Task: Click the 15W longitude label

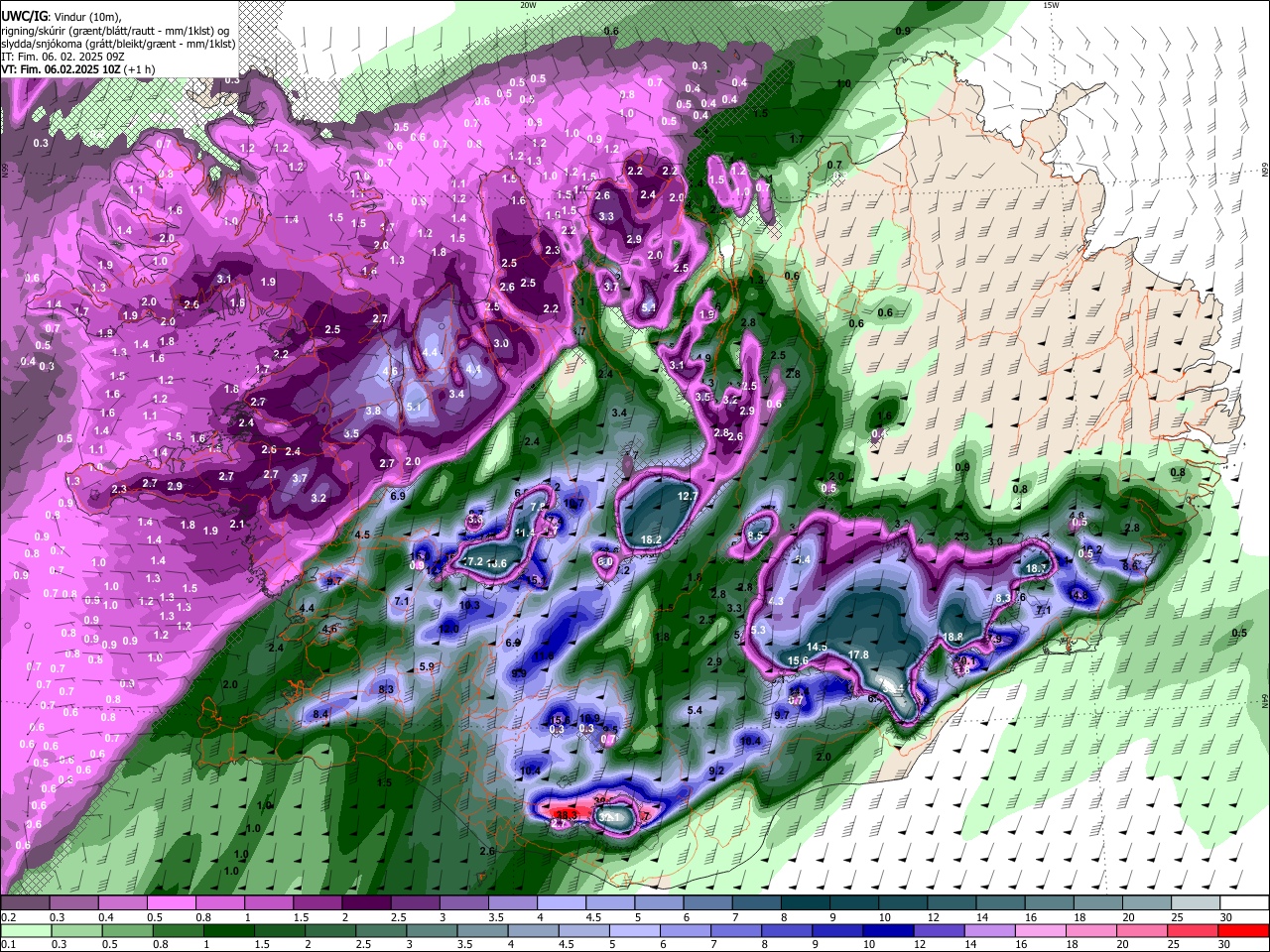Action: tap(1050, 5)
